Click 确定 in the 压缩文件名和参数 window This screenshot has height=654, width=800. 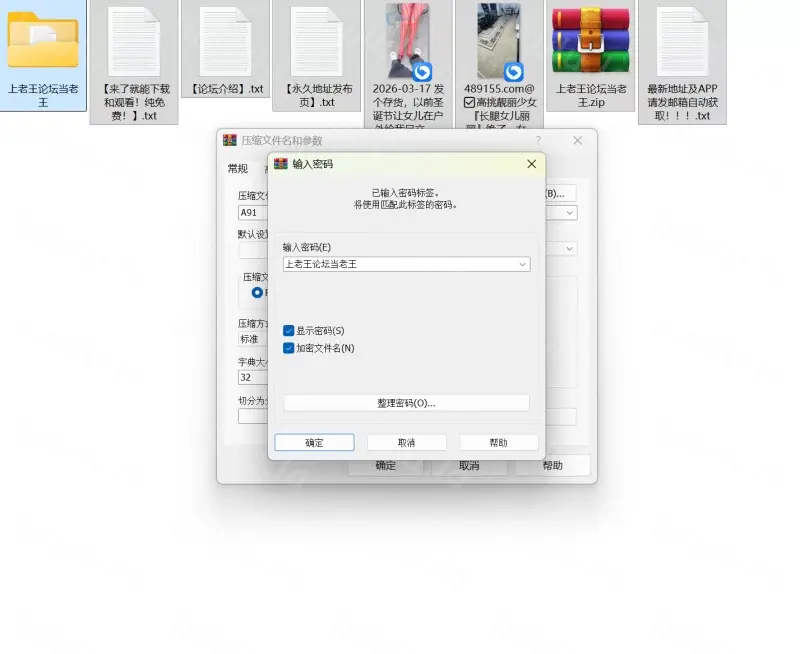(x=386, y=466)
